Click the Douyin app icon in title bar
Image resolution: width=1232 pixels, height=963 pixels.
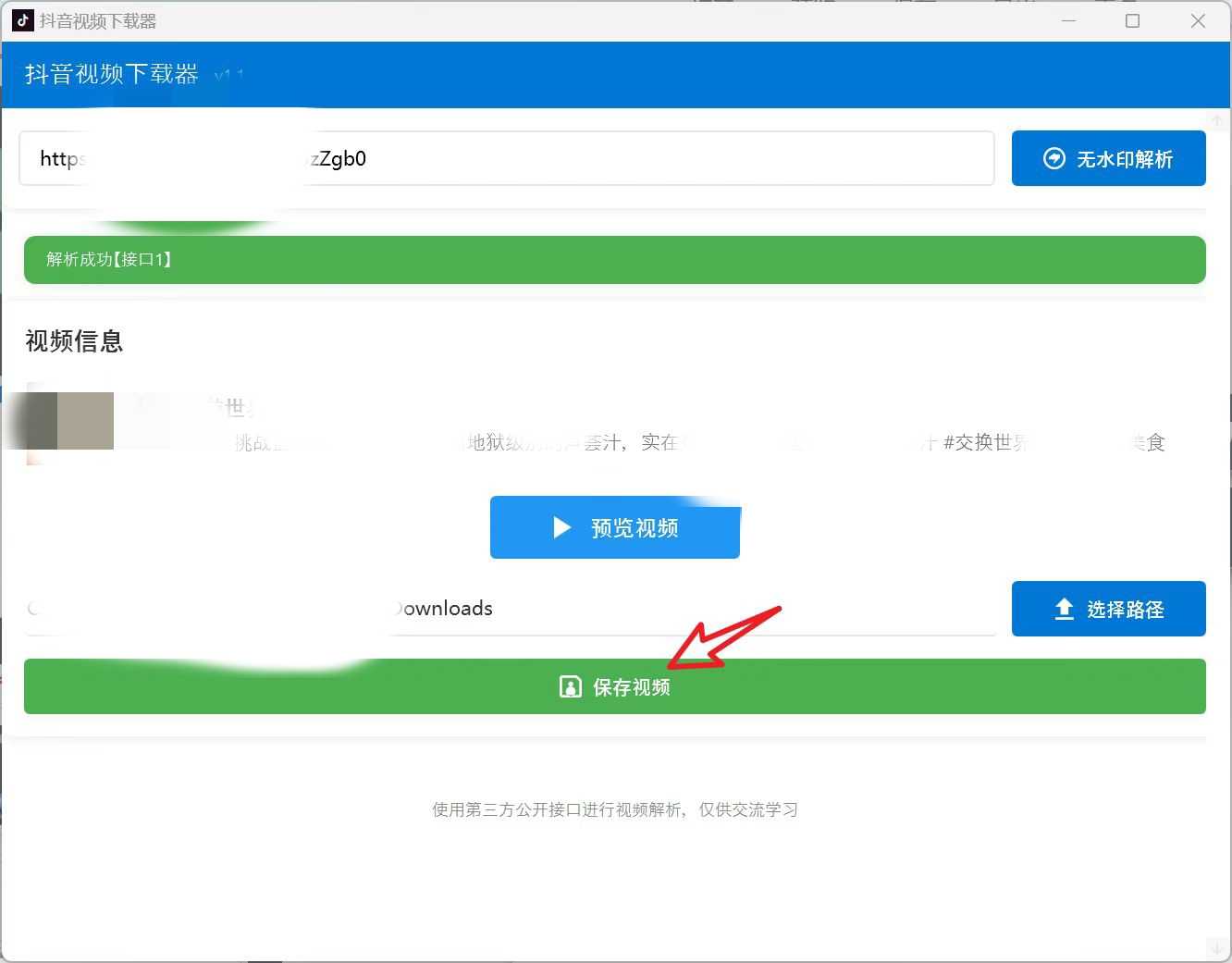pos(23,20)
